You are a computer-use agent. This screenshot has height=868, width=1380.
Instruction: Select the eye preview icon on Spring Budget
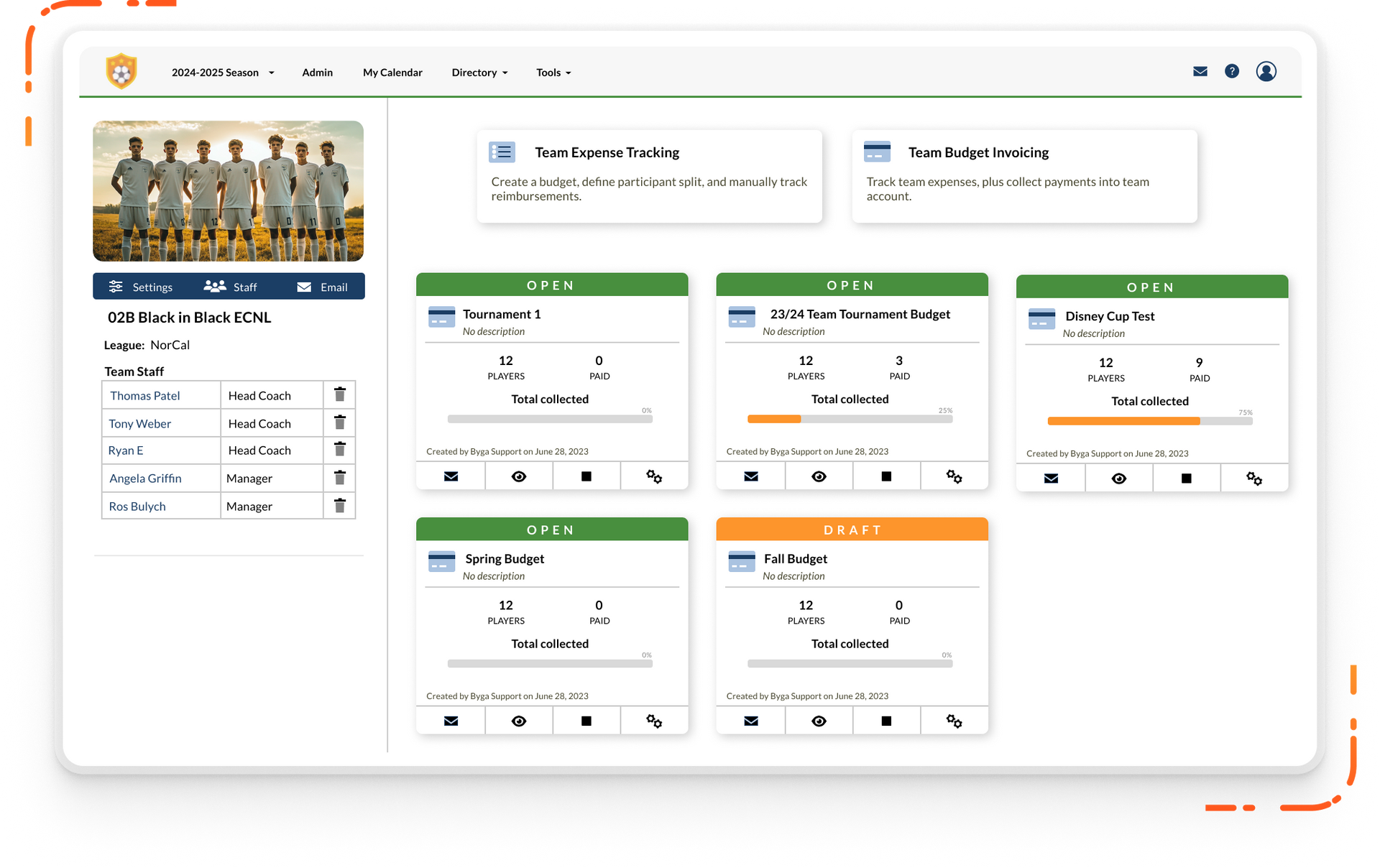519,720
